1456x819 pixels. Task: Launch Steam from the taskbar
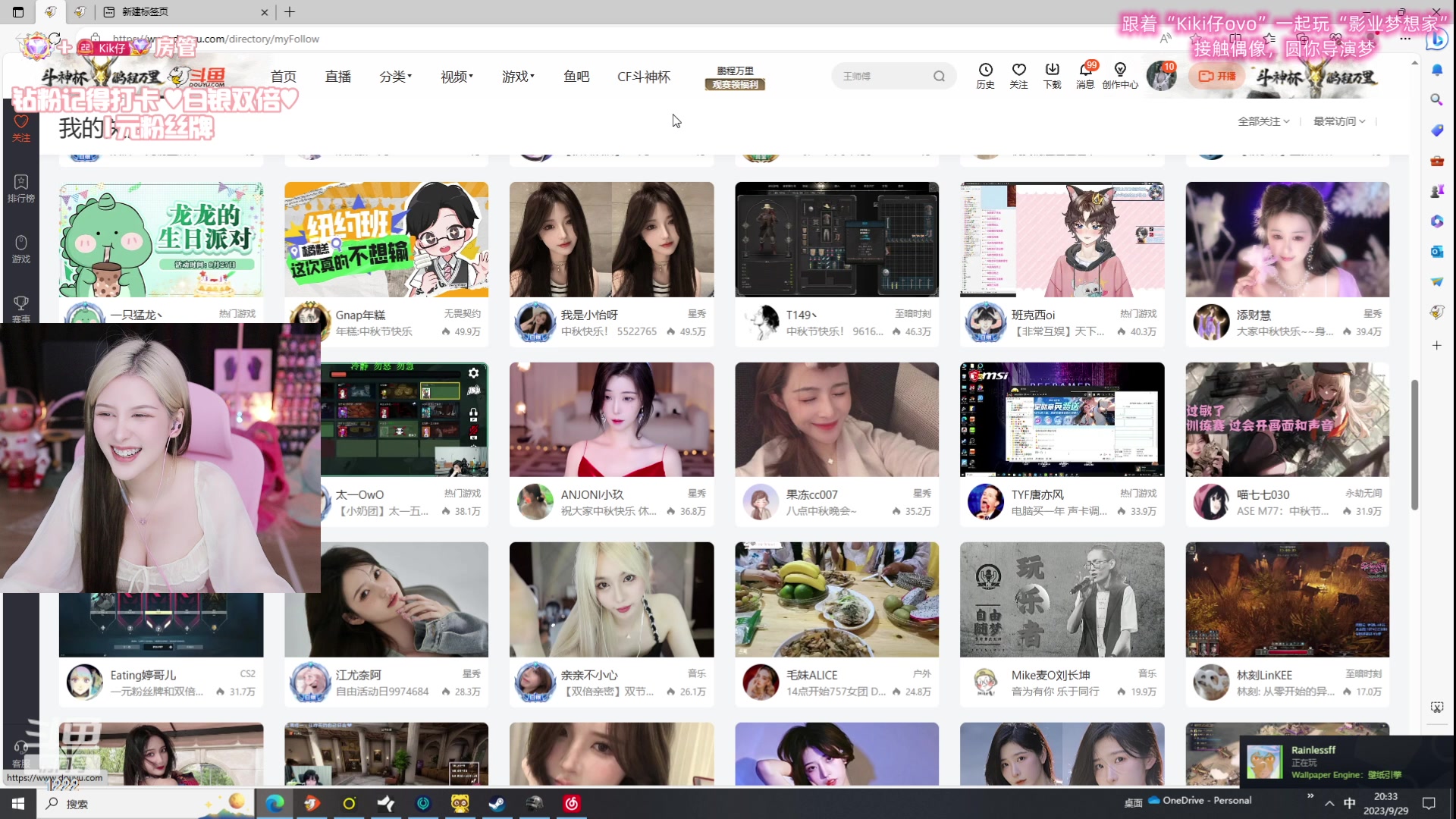tap(497, 803)
